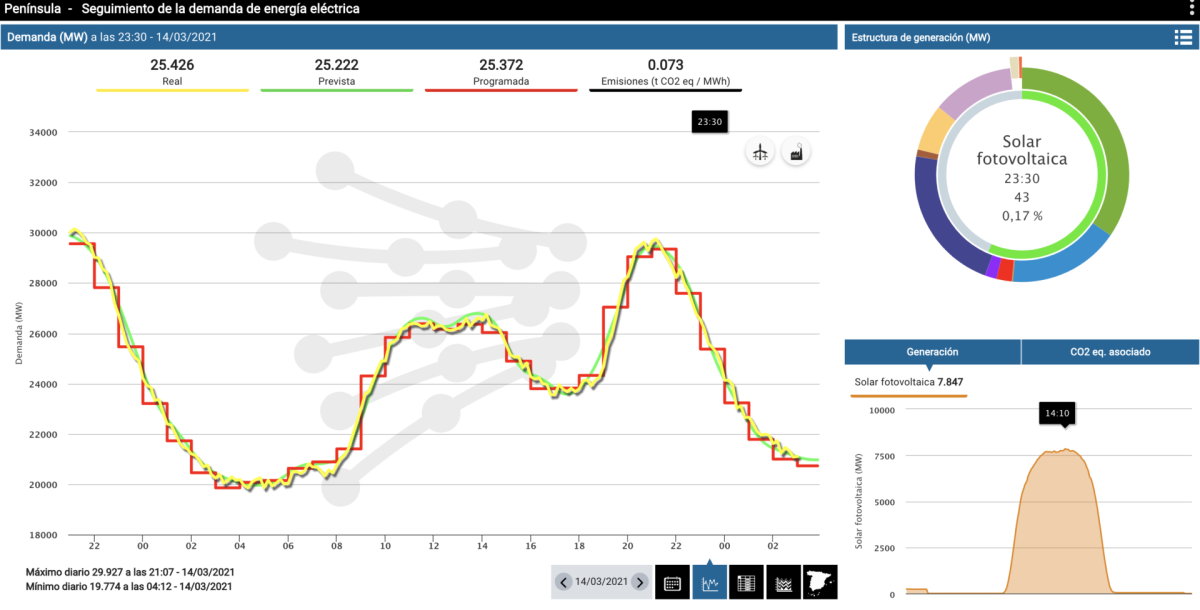Screen dimensions: 1200x610
Task: Switch to the CO2 eq. asociado tab
Action: 1109,352
